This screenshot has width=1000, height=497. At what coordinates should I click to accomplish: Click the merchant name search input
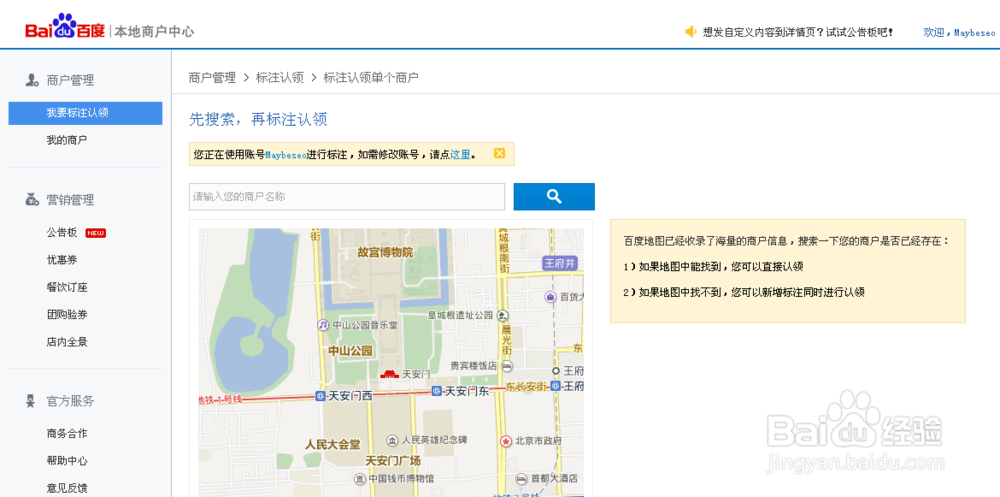[346, 197]
